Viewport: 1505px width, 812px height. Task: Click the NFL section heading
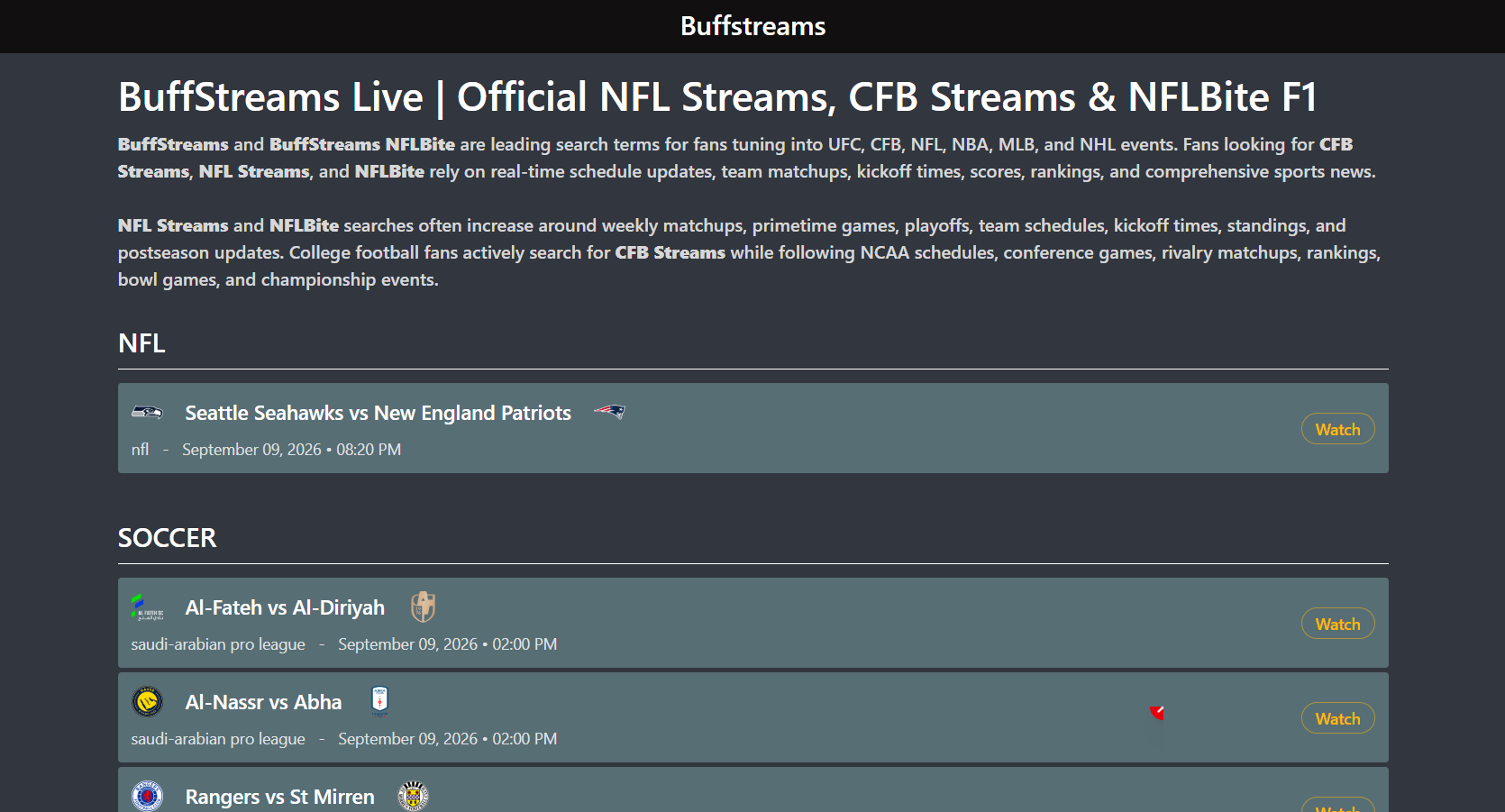pos(141,343)
